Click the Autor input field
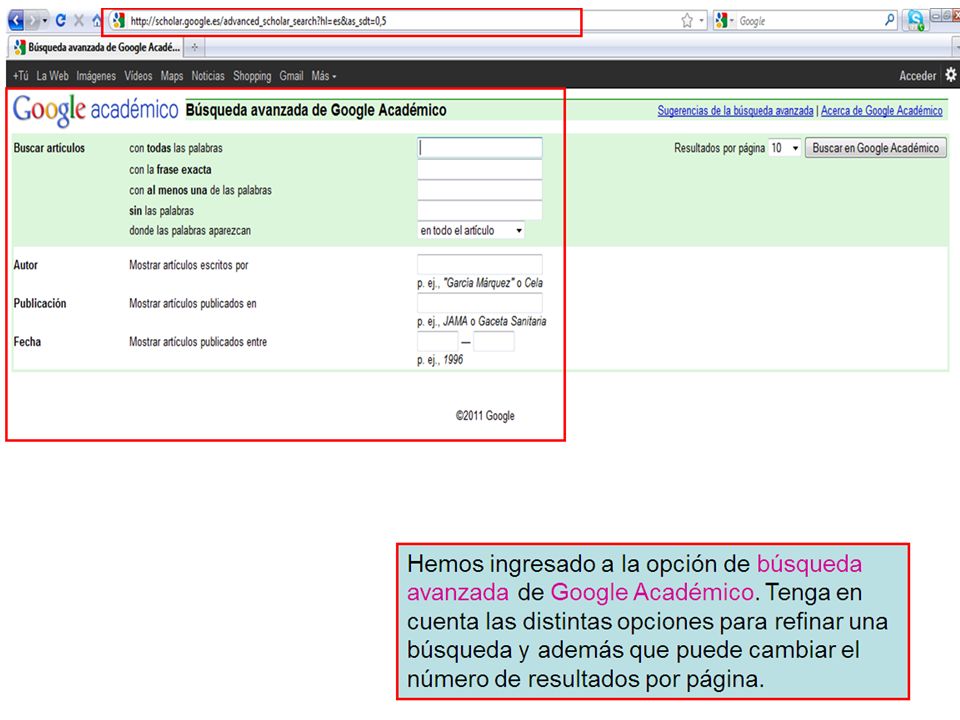The height and width of the screenshot is (720, 960). pos(480,264)
